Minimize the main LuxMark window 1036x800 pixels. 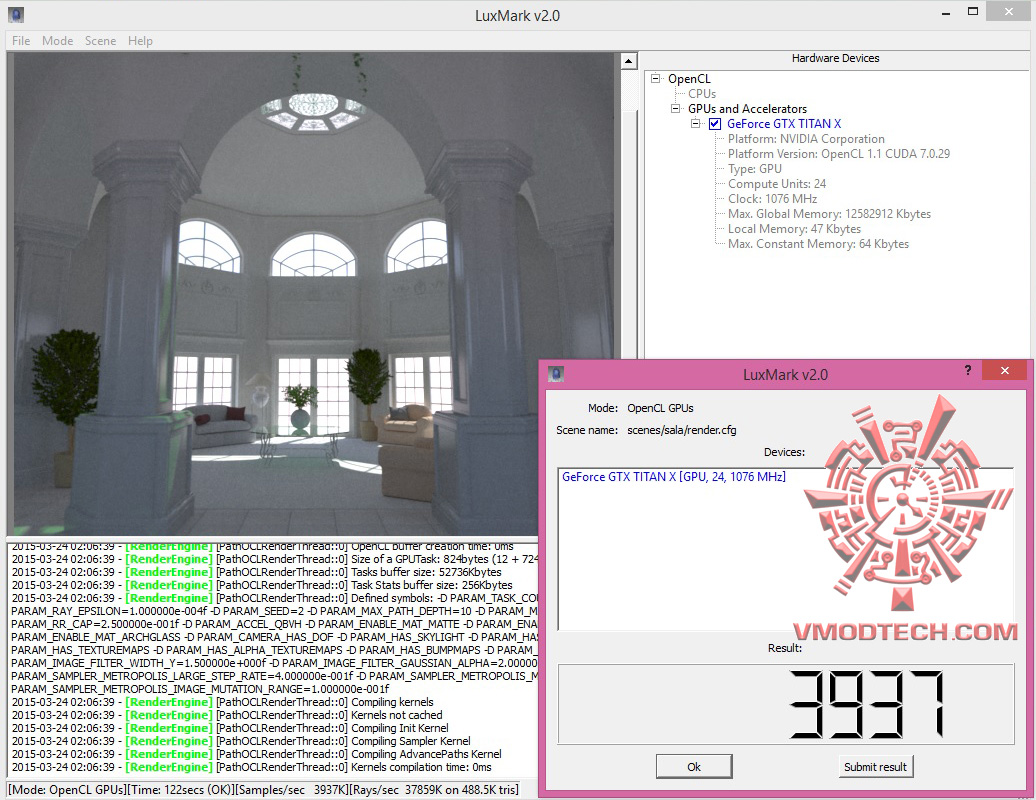(945, 13)
